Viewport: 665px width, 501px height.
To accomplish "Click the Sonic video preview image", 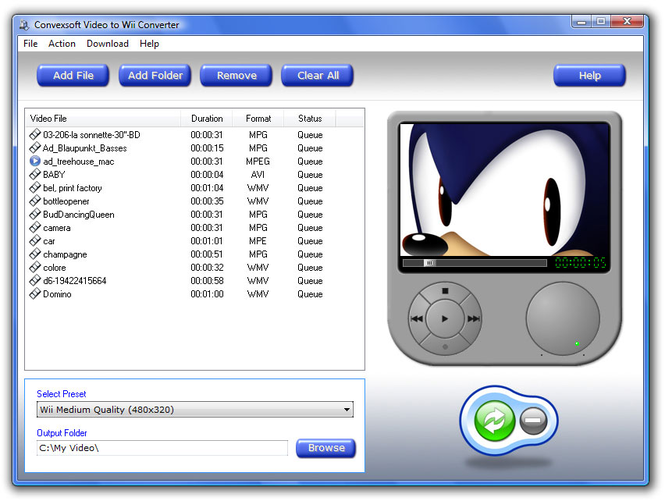I will point(505,190).
